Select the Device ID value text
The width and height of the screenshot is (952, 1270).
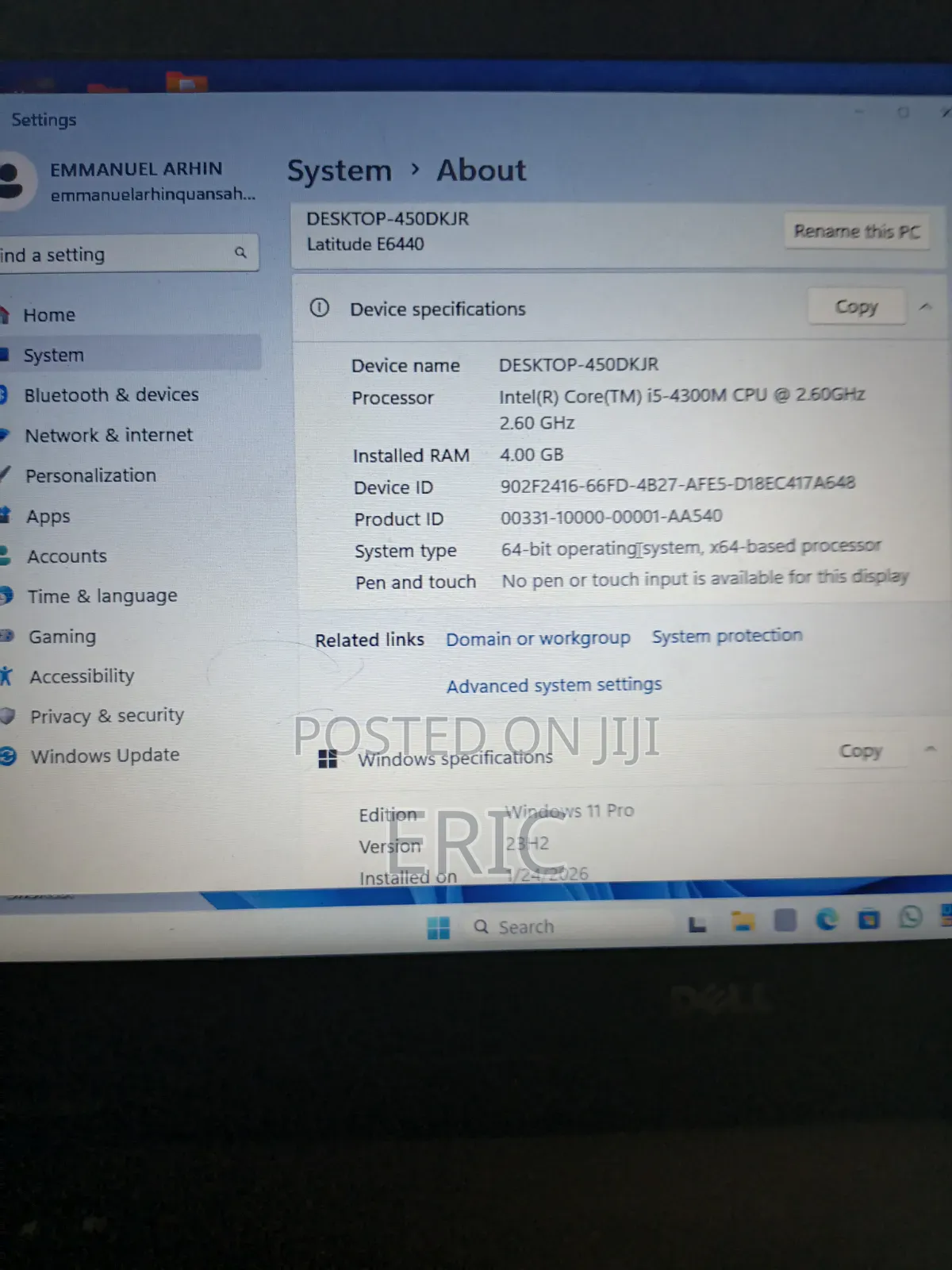678,484
